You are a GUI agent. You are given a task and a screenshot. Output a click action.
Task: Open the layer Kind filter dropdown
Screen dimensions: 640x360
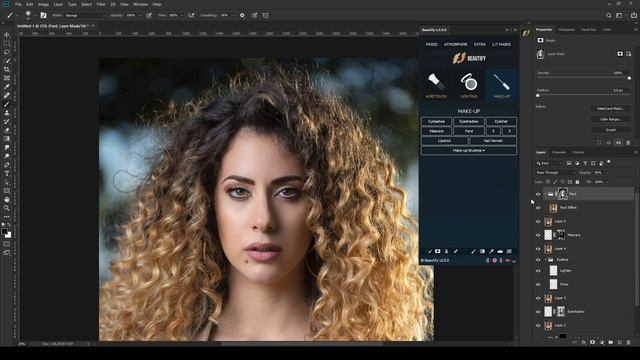[x=549, y=163]
